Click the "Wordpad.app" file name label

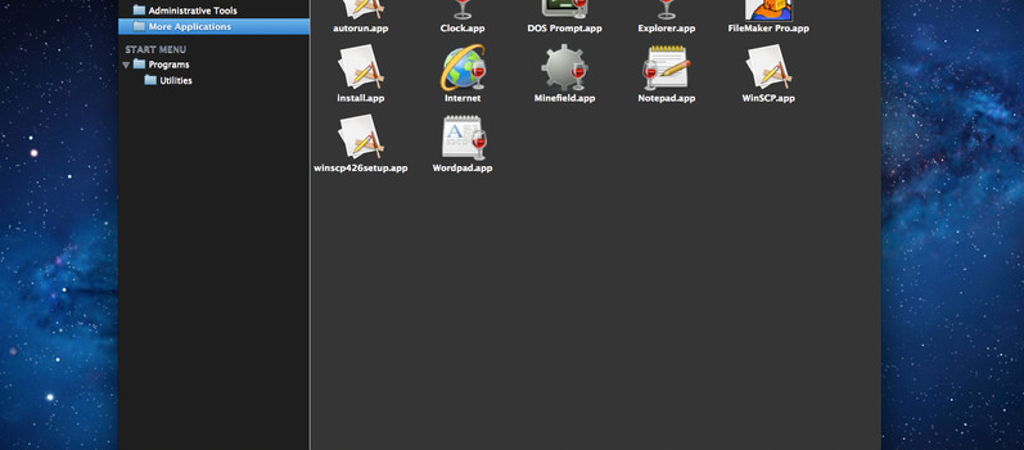click(x=462, y=168)
